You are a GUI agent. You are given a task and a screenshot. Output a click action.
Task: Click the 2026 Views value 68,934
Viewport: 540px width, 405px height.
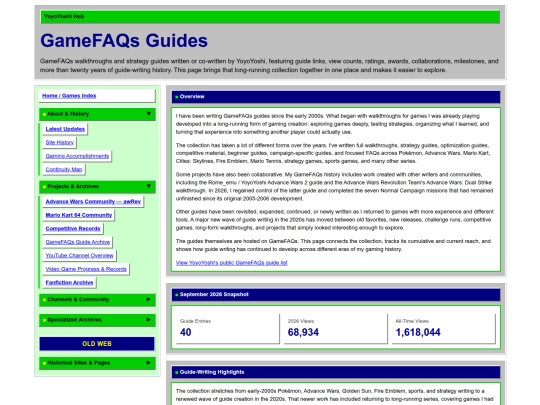pyautogui.click(x=303, y=332)
